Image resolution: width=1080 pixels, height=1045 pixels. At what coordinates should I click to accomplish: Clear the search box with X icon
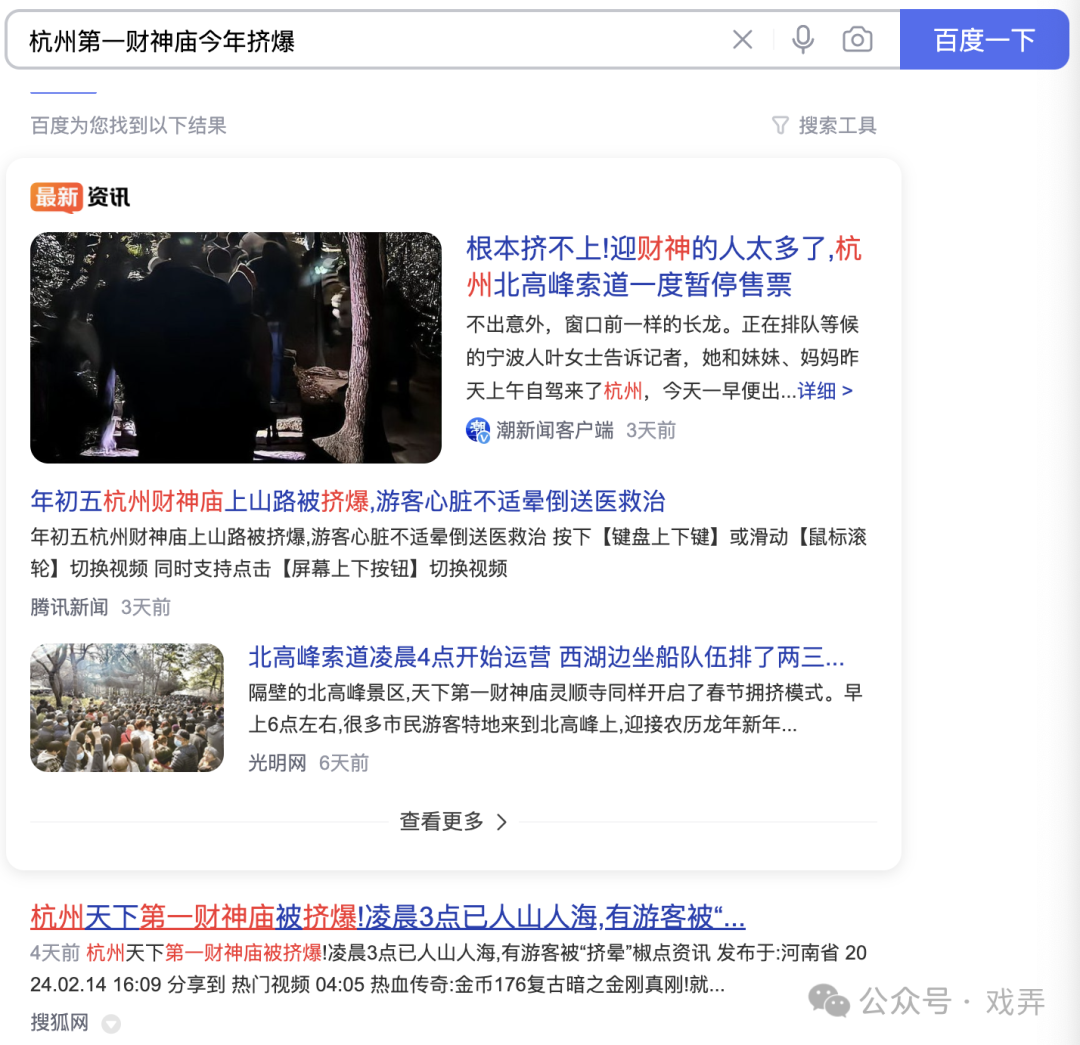click(x=742, y=40)
